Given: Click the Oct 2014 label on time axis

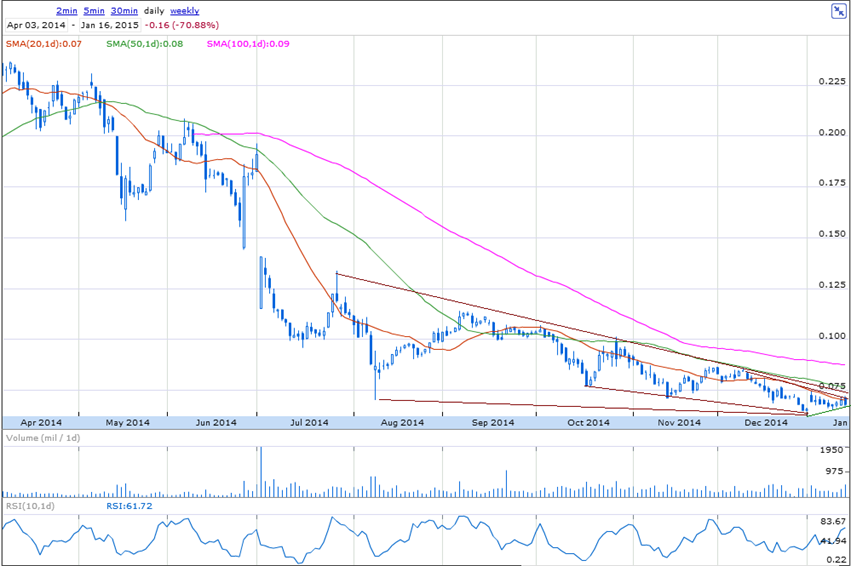Looking at the screenshot, I should pyautogui.click(x=588, y=424).
